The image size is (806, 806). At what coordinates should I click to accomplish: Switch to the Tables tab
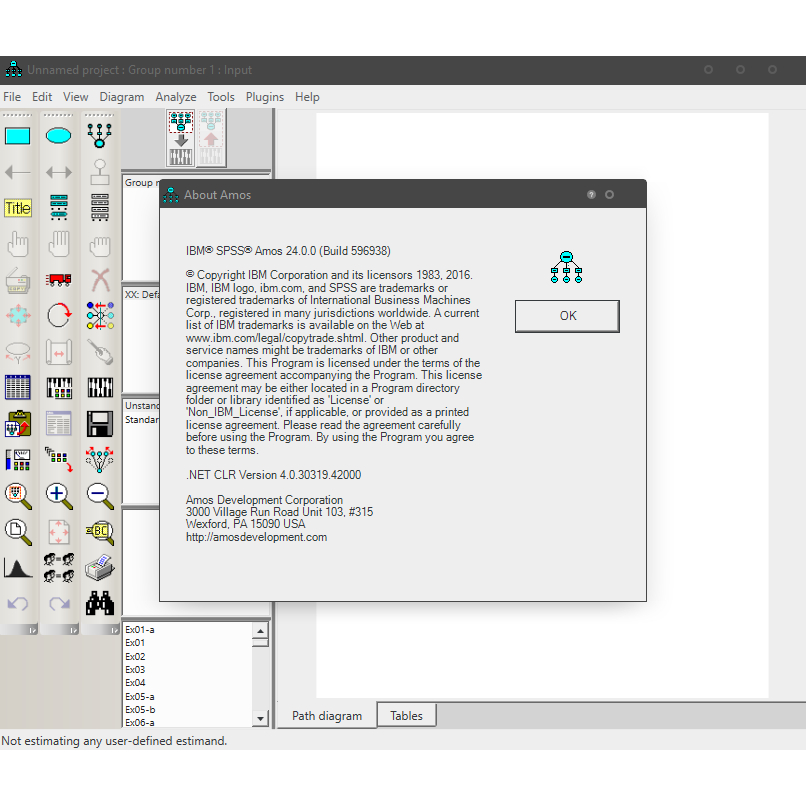[406, 716]
